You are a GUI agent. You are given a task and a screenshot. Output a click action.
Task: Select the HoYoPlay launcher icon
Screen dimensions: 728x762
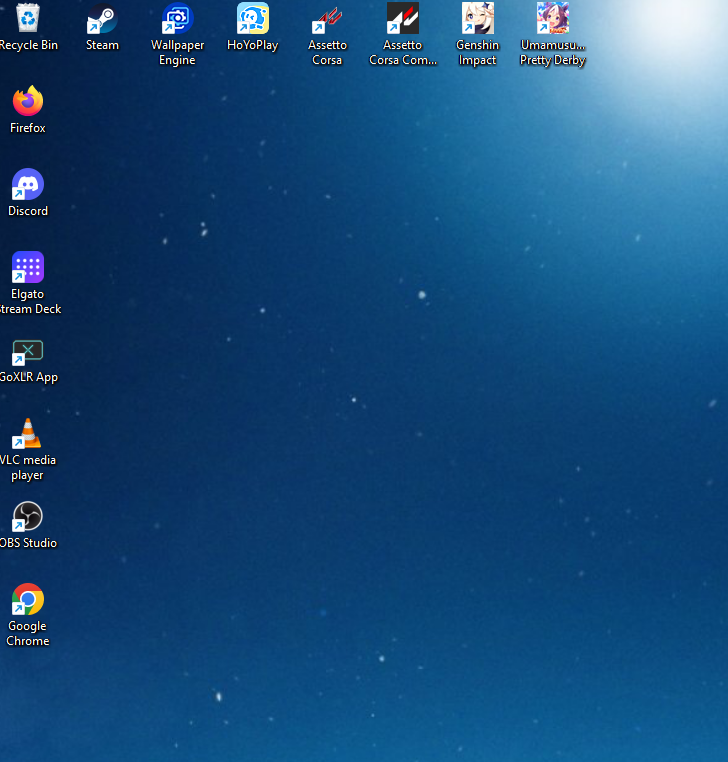pos(253,18)
